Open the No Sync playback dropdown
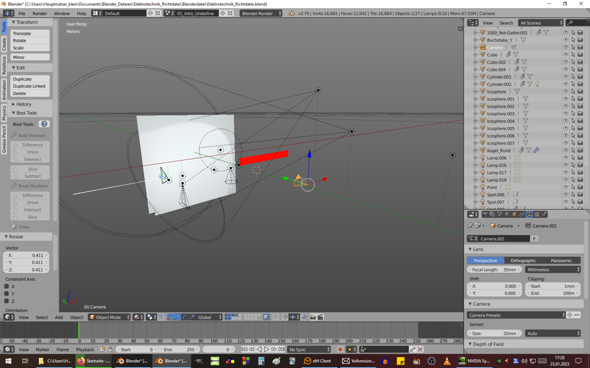The height and width of the screenshot is (368, 590). [x=309, y=349]
